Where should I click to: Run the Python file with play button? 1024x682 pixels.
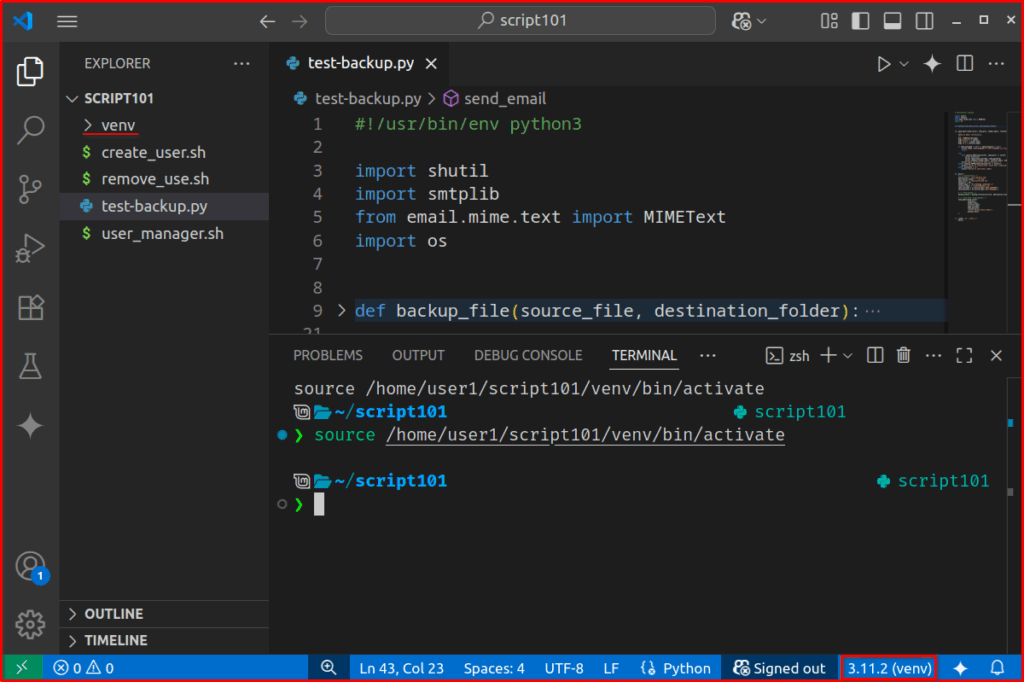coord(884,63)
